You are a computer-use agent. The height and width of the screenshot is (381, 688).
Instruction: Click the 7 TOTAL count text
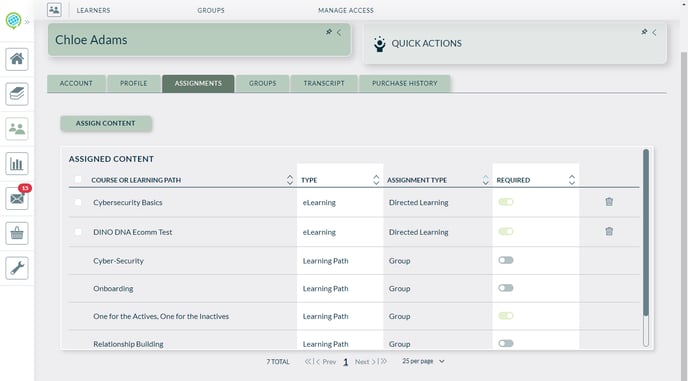(278, 362)
